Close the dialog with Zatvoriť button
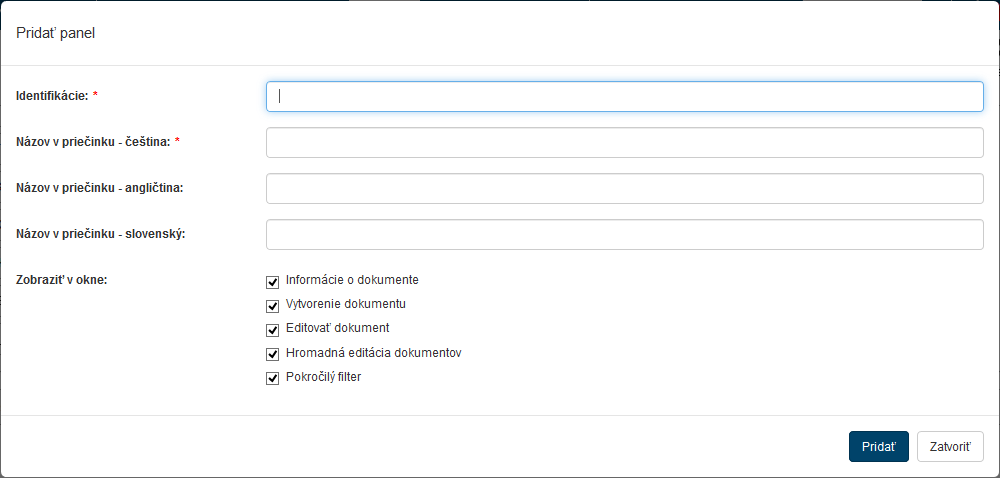 click(x=950, y=446)
